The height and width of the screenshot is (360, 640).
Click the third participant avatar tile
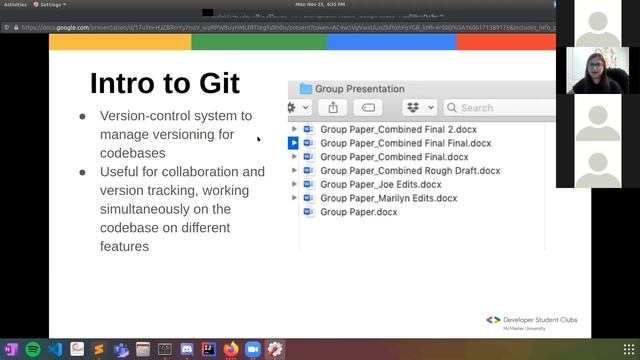tap(598, 118)
